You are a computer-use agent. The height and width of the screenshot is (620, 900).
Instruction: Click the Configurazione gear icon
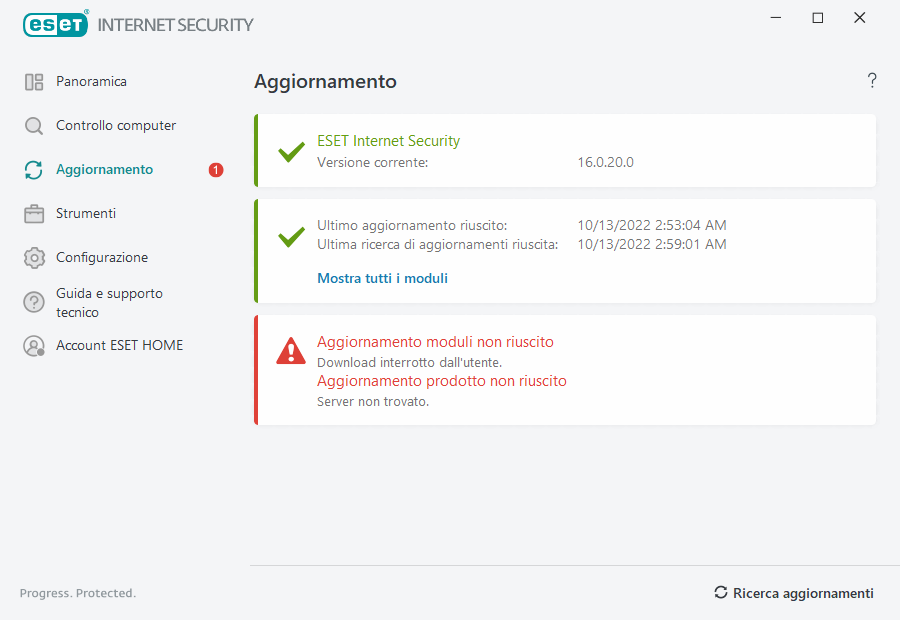[34, 258]
